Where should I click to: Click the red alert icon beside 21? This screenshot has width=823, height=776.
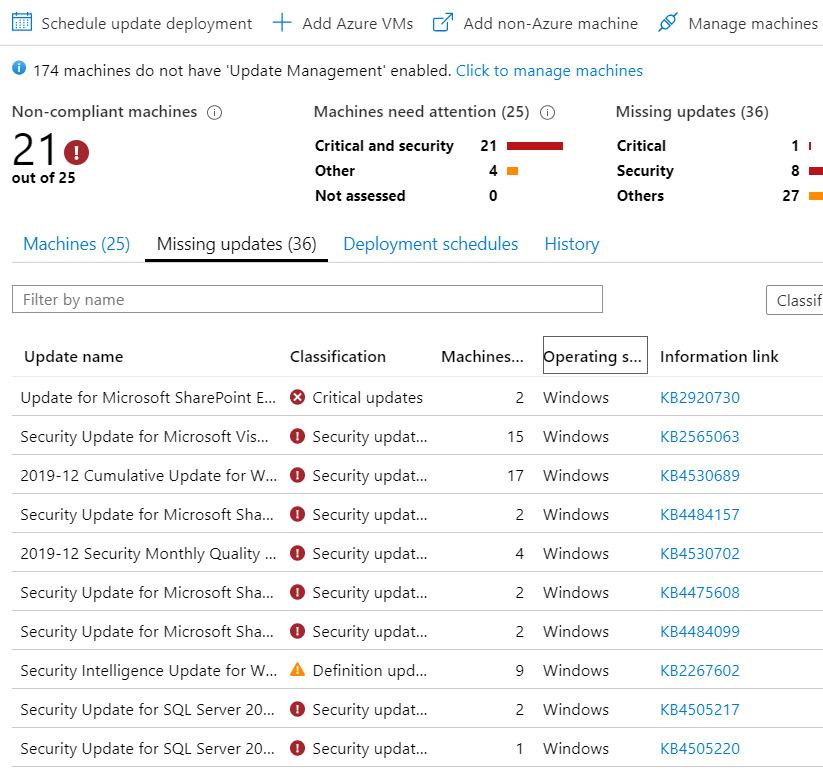tap(77, 152)
